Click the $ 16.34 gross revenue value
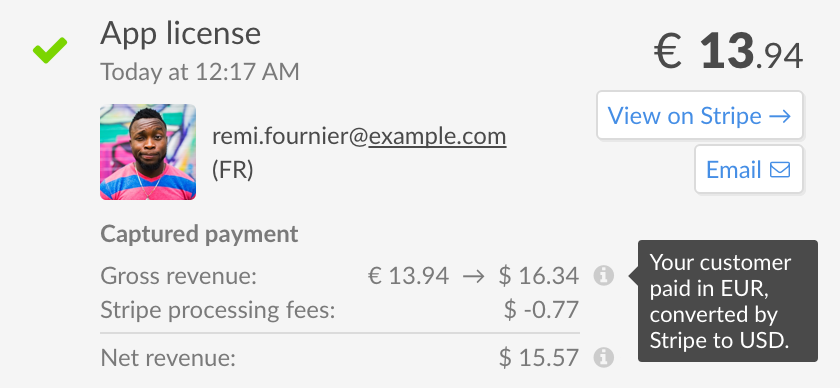 click(539, 276)
